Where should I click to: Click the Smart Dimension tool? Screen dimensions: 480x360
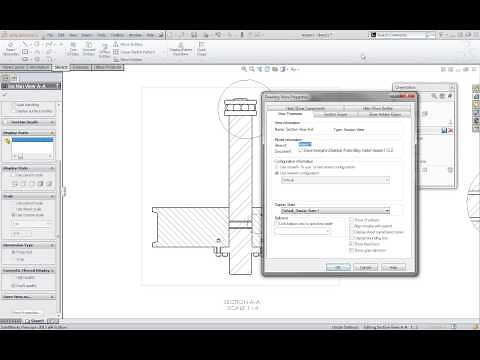(10, 49)
